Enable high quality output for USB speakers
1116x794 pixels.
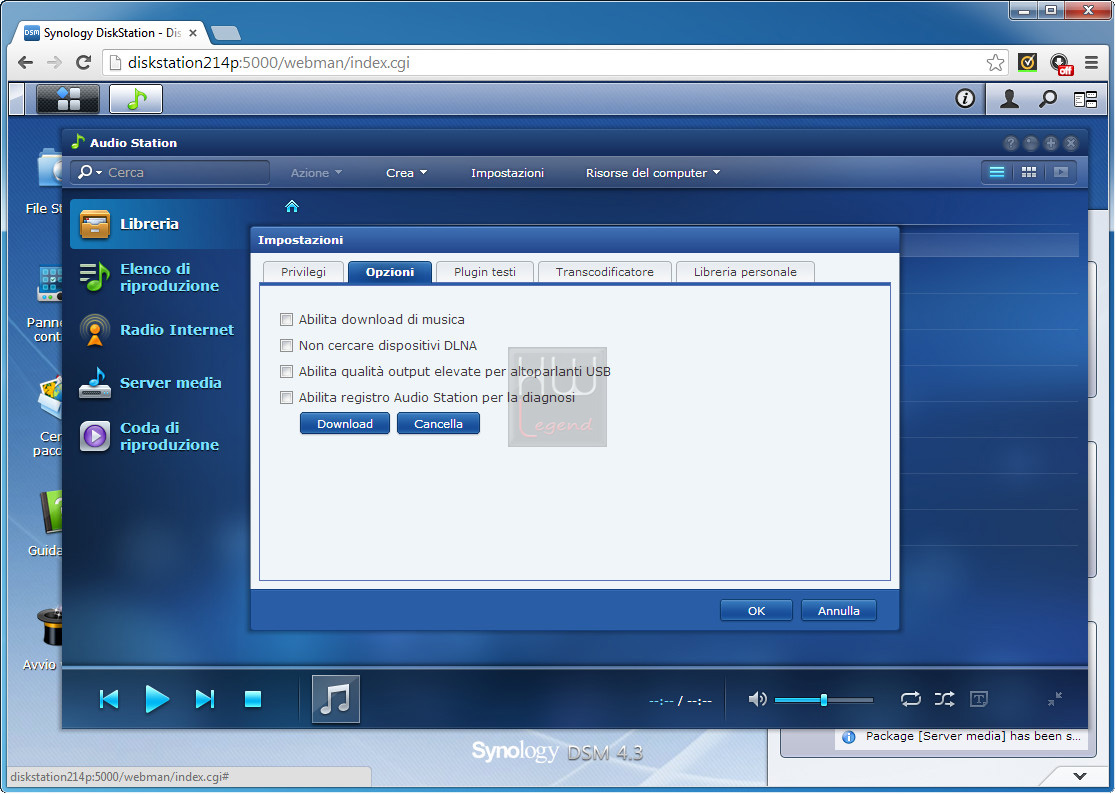coord(286,371)
